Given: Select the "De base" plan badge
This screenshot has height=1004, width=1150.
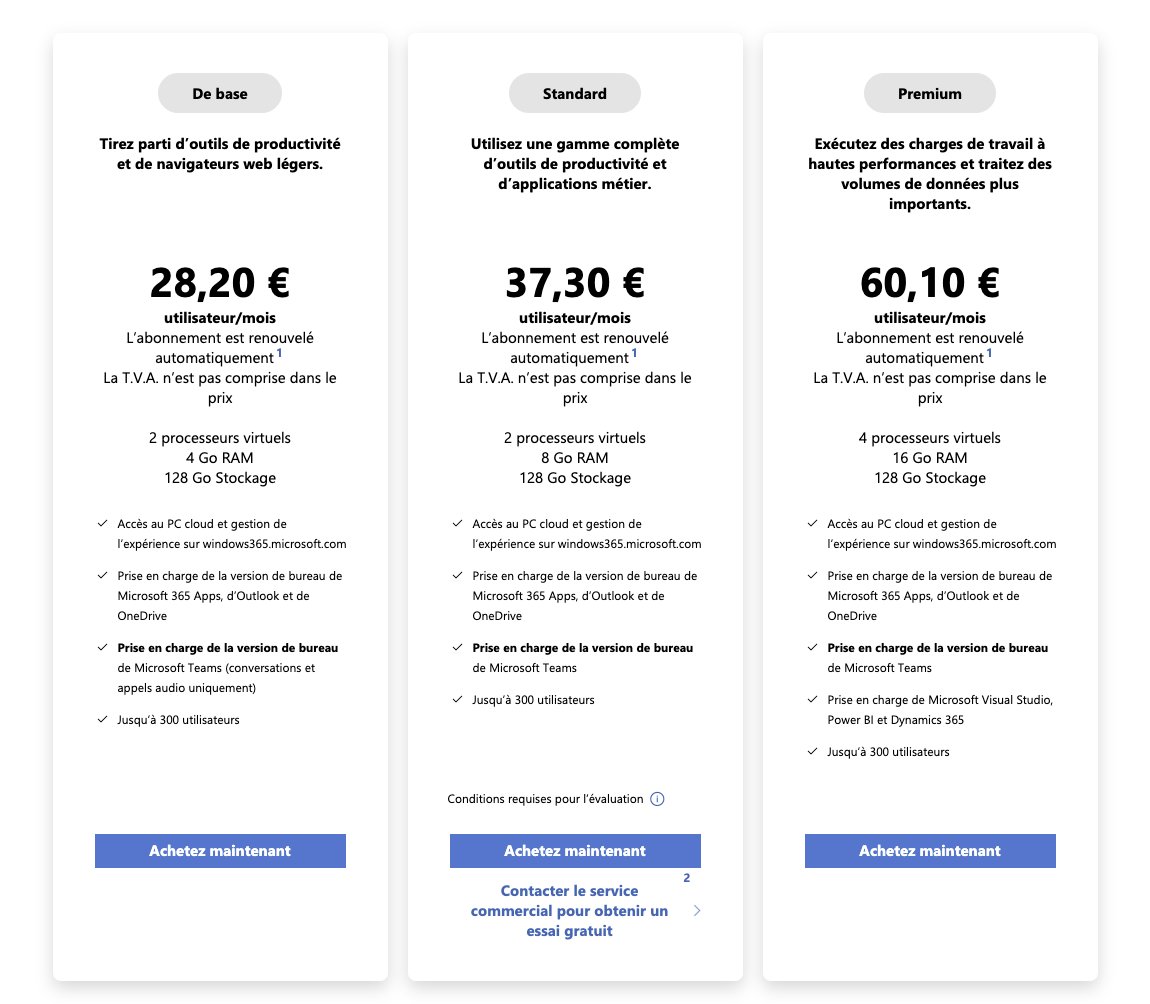Looking at the screenshot, I should click(x=219, y=92).
